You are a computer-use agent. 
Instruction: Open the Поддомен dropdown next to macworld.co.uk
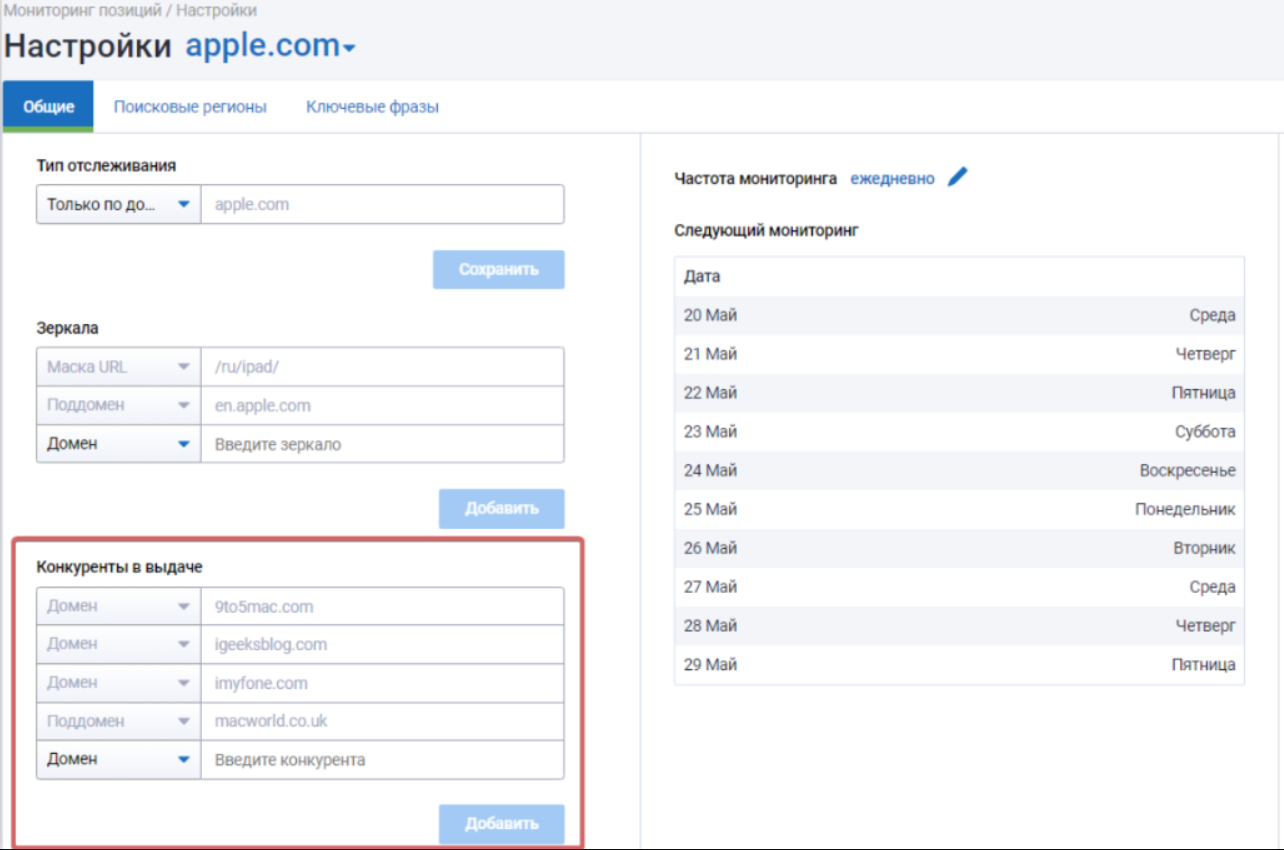(x=118, y=721)
